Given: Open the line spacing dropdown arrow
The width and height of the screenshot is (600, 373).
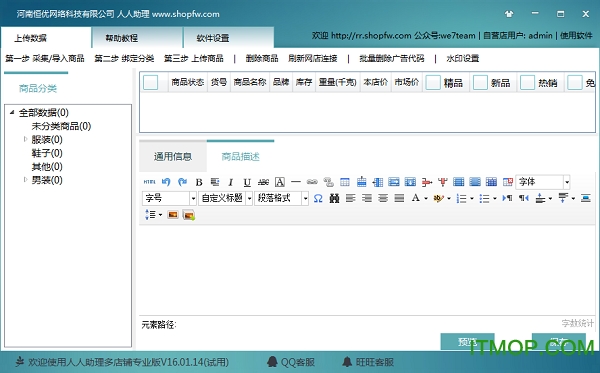Looking at the screenshot, I should [x=160, y=215].
